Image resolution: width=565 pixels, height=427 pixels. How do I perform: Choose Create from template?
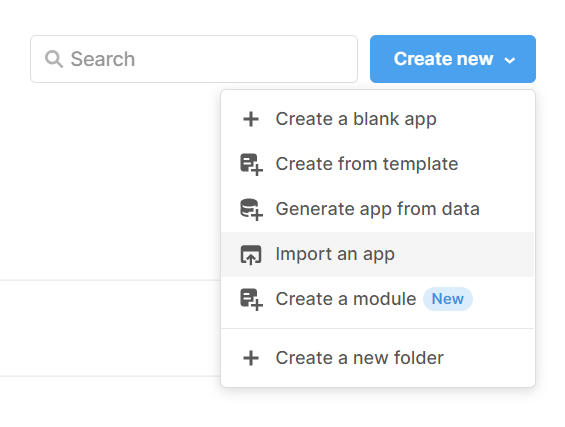pyautogui.click(x=377, y=164)
